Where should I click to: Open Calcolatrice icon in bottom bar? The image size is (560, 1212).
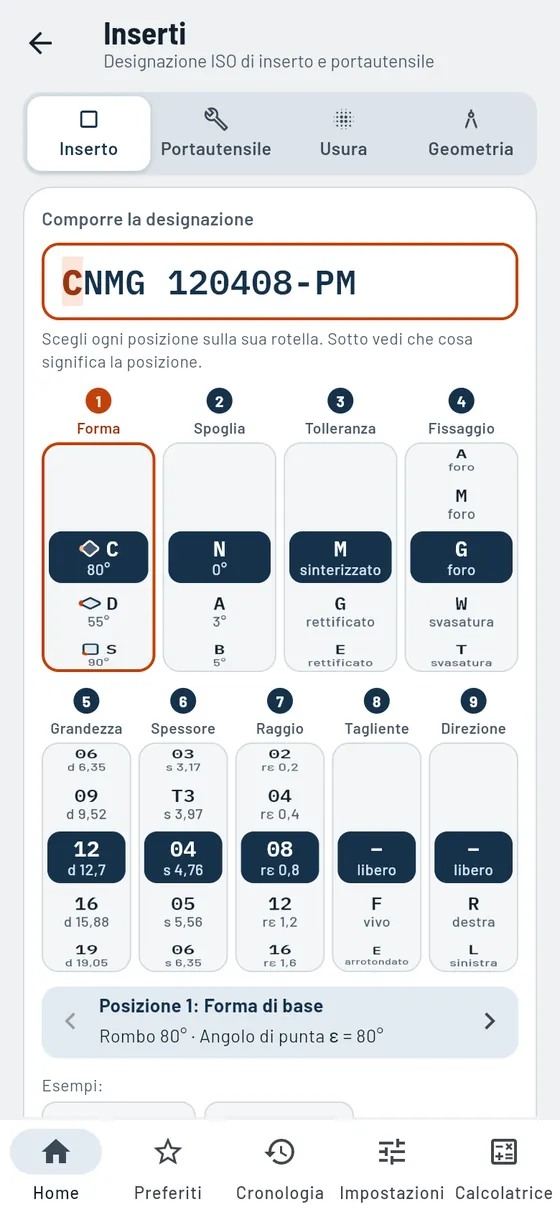[504, 1166]
